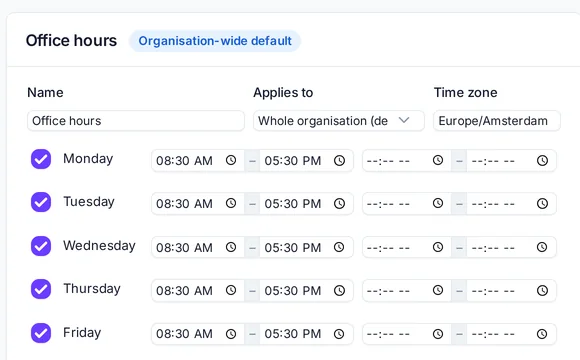The height and width of the screenshot is (360, 580).
Task: Open clock picker for Tuesday 05:30 PM end
Action: click(x=339, y=203)
